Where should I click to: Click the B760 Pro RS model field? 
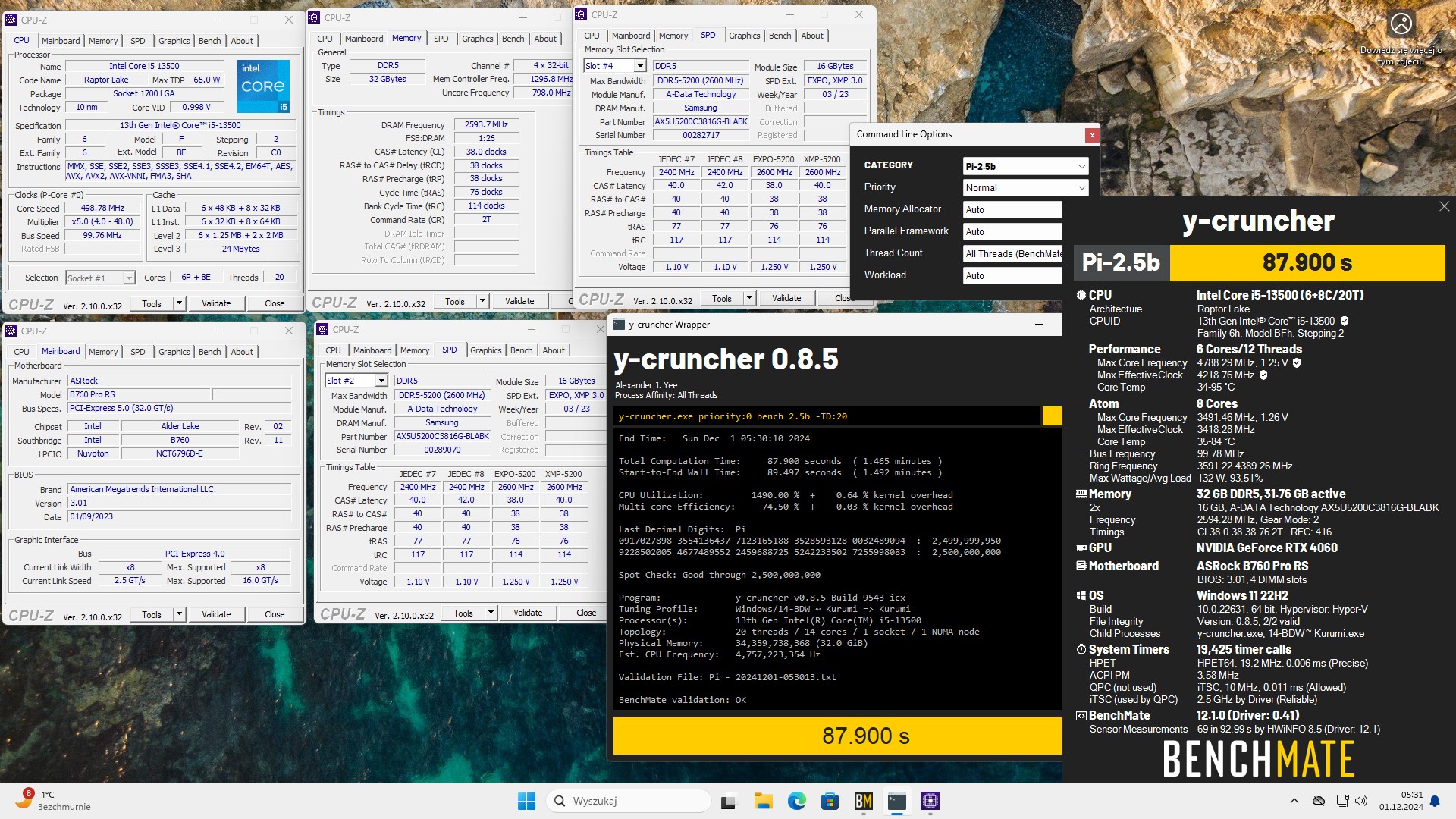point(139,395)
